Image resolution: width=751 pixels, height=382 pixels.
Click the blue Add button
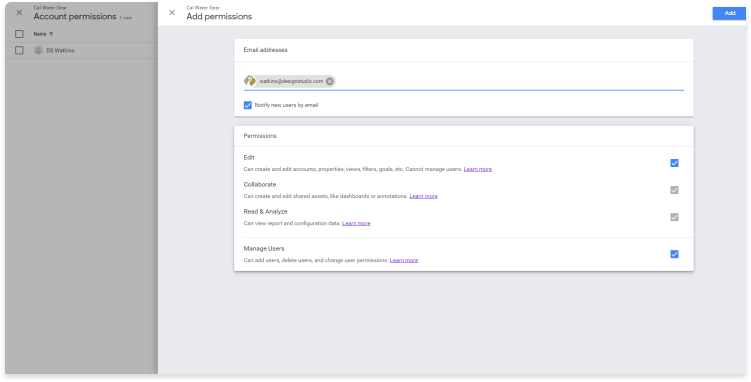729,13
